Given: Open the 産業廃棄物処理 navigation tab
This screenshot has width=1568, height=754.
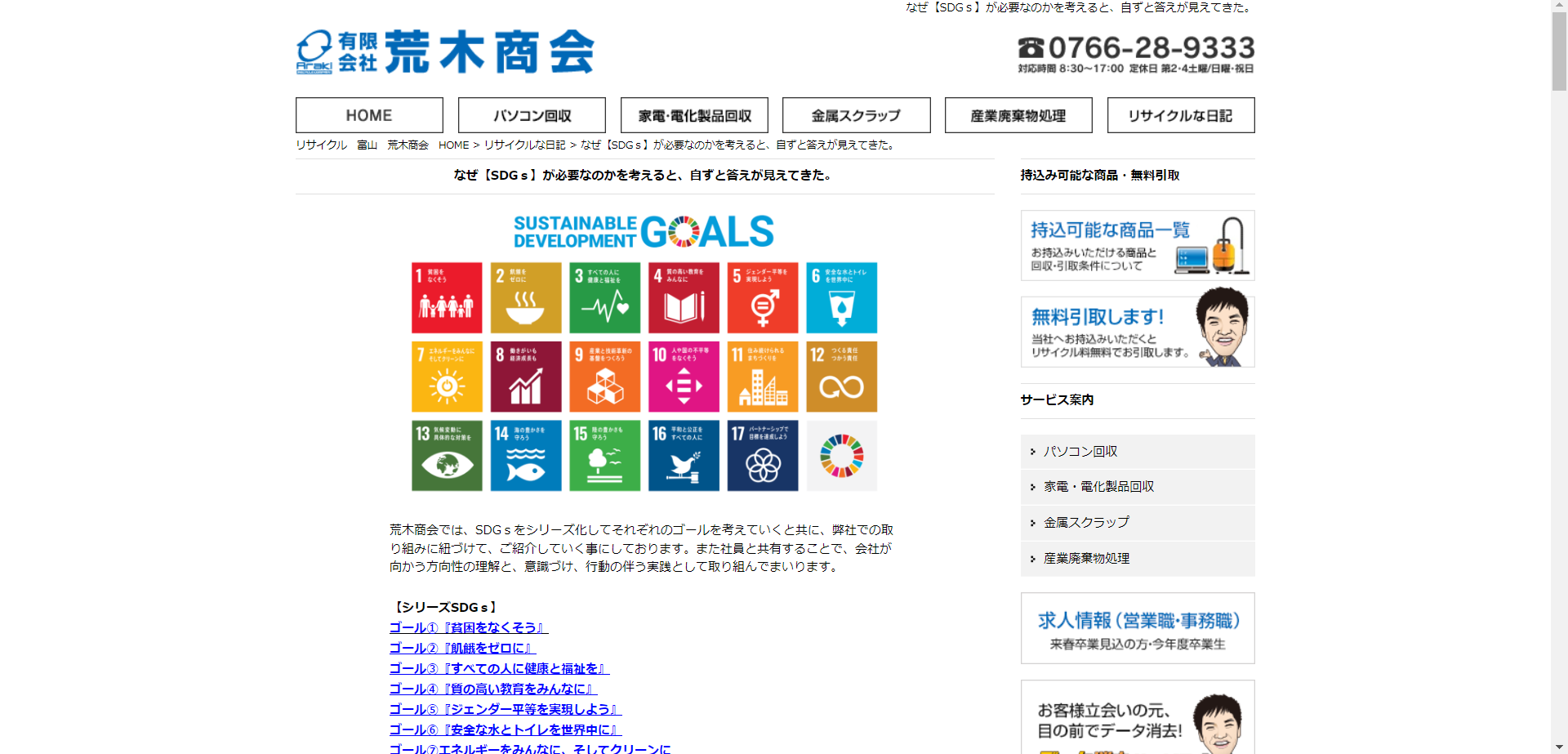Looking at the screenshot, I should [x=1018, y=115].
